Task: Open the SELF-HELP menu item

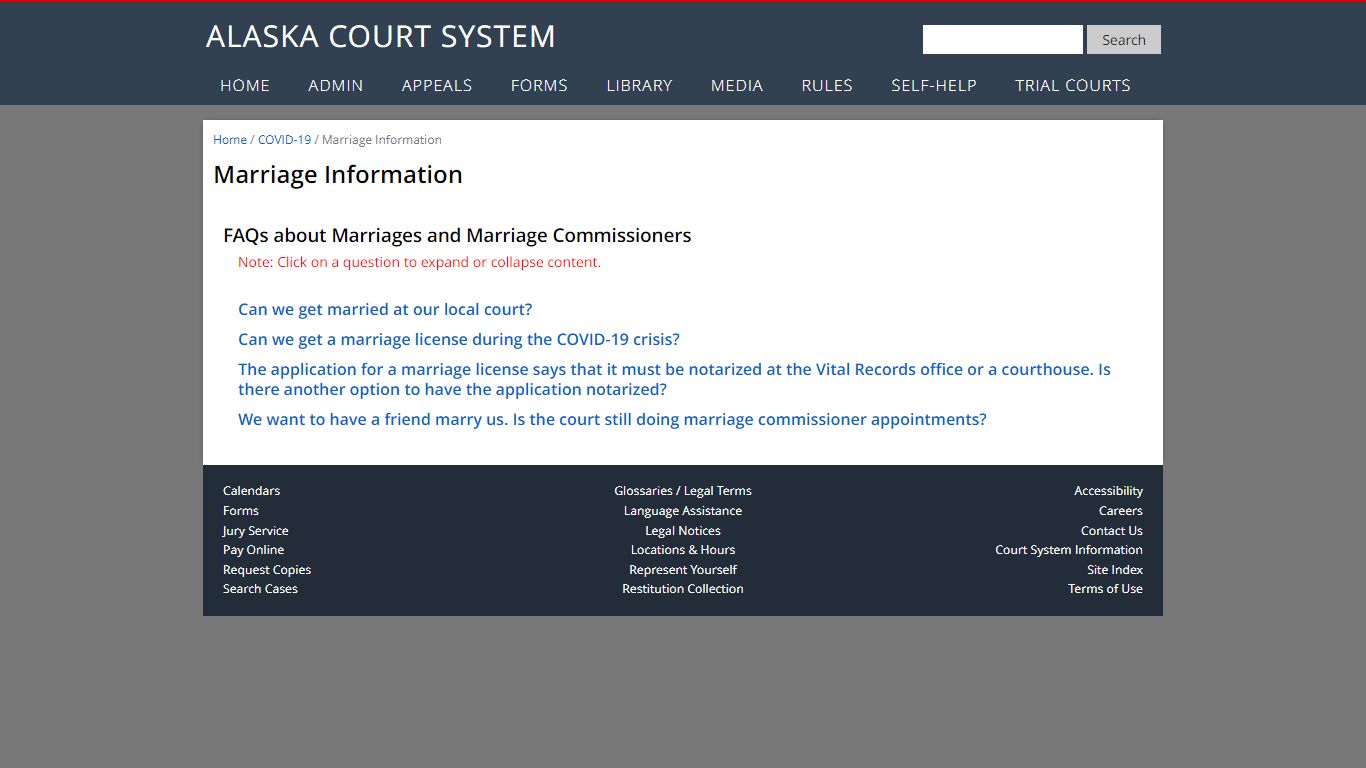Action: coord(934,86)
